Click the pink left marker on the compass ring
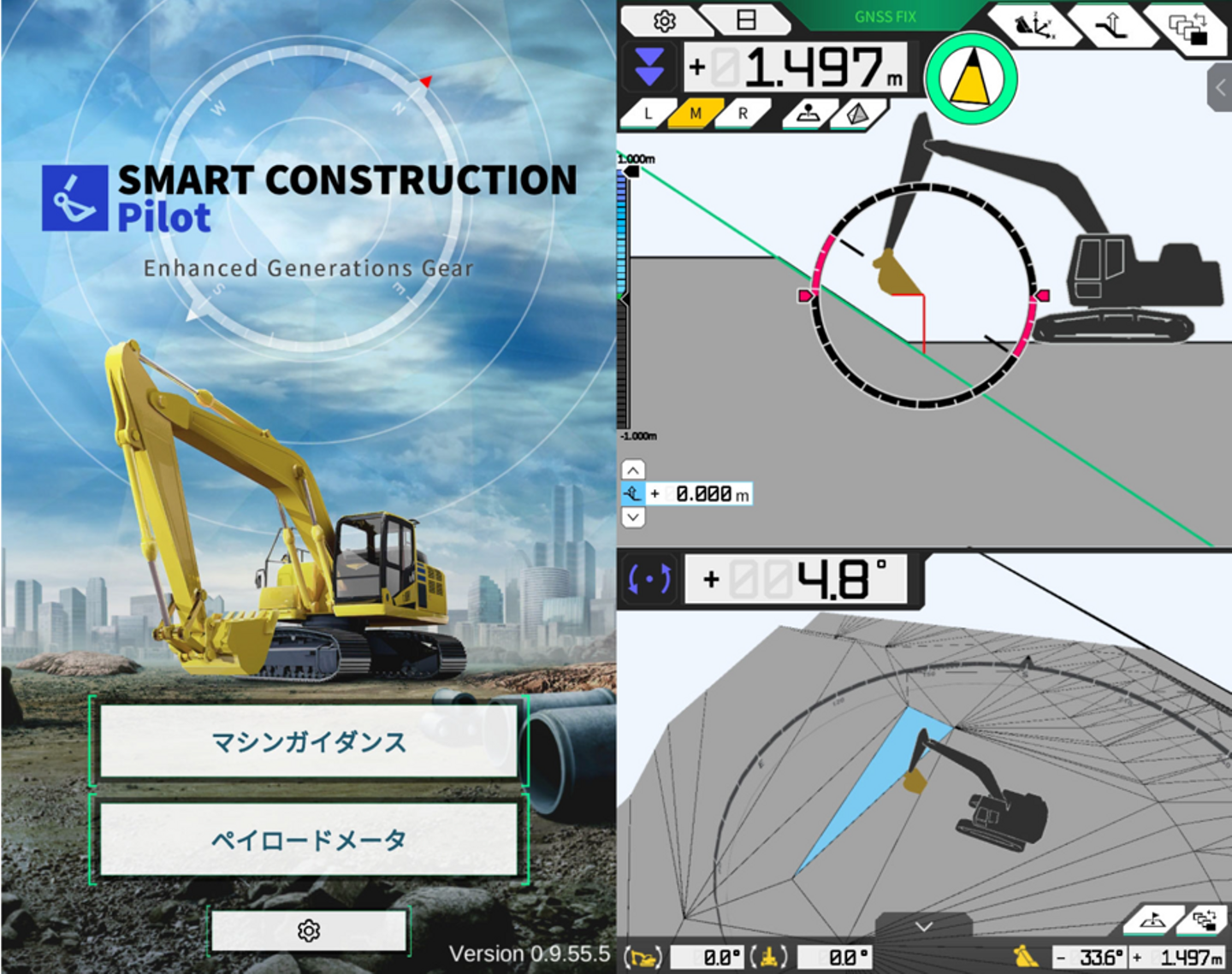Screen dimensions: 1232x974 (806, 295)
